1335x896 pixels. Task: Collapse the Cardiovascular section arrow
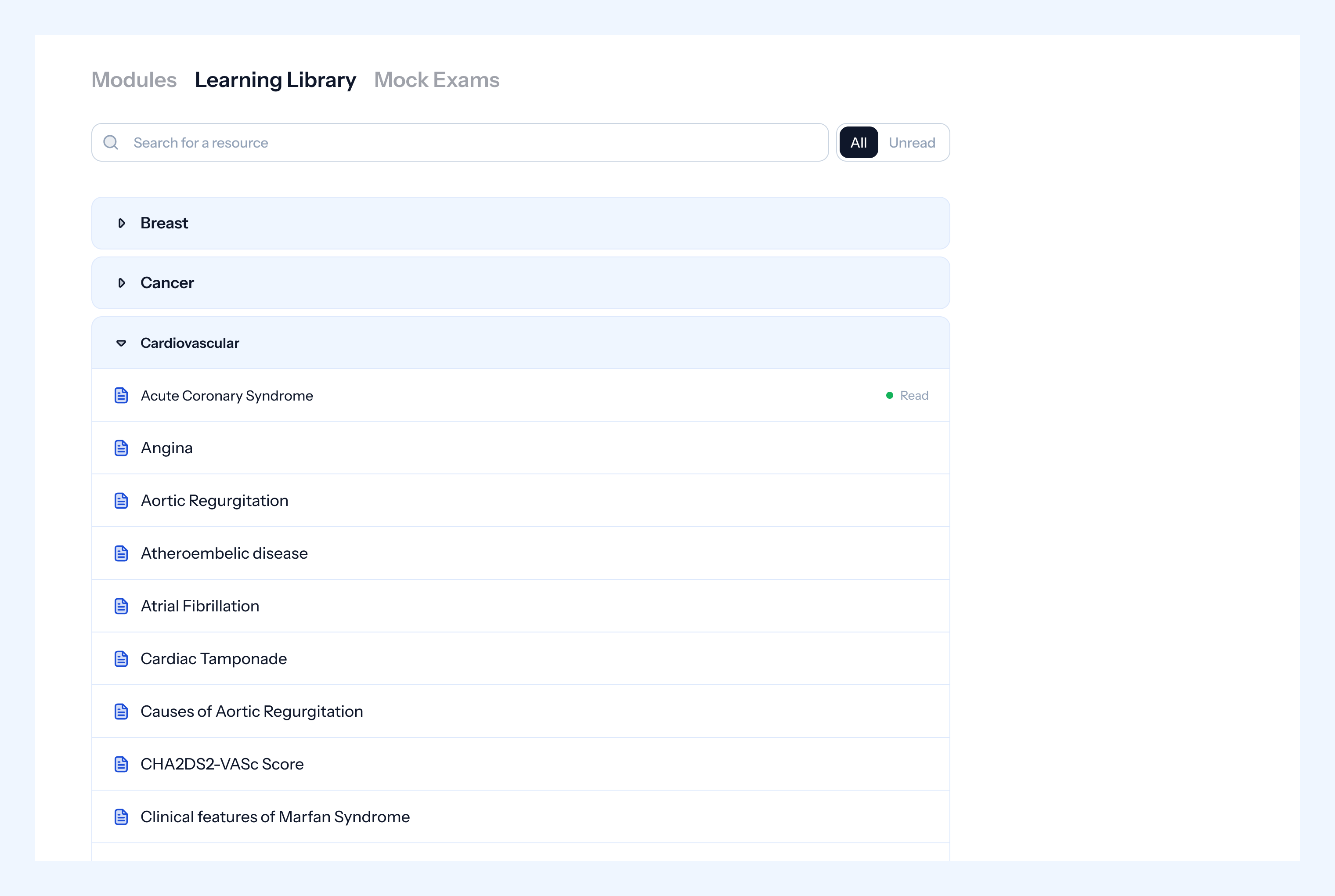(x=121, y=343)
